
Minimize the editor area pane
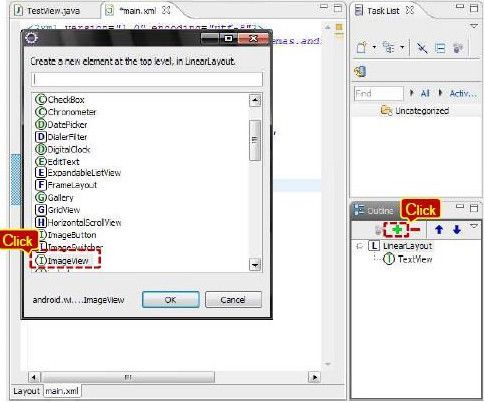[x=324, y=7]
